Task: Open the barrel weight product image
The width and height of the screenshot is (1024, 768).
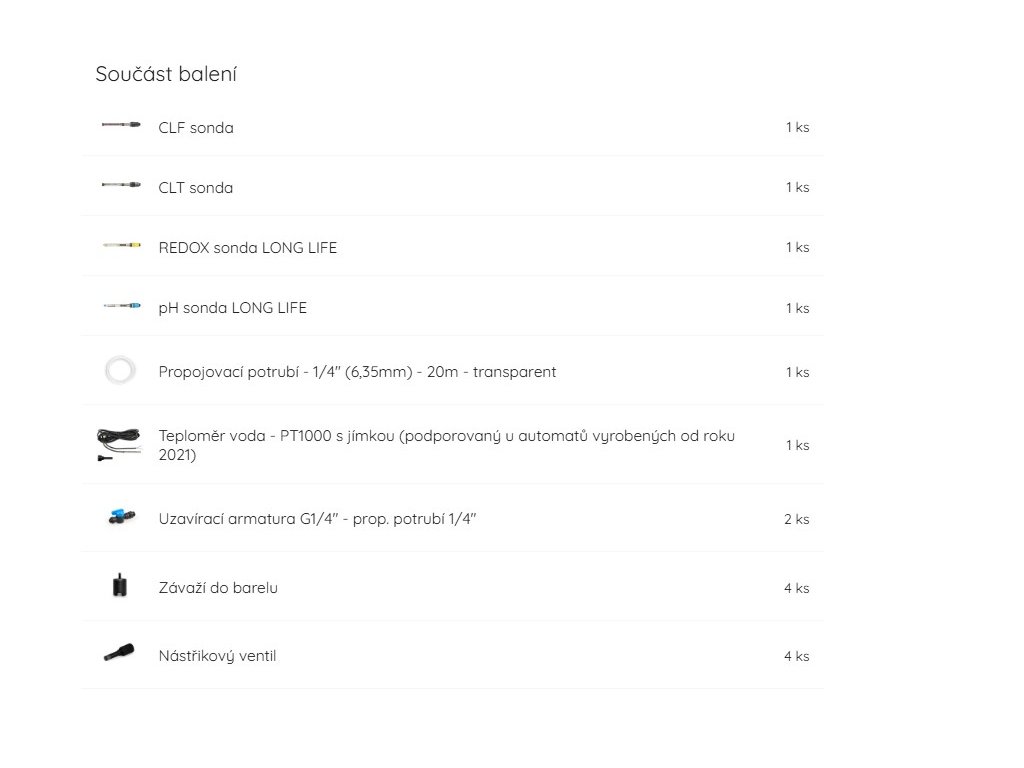Action: point(120,587)
